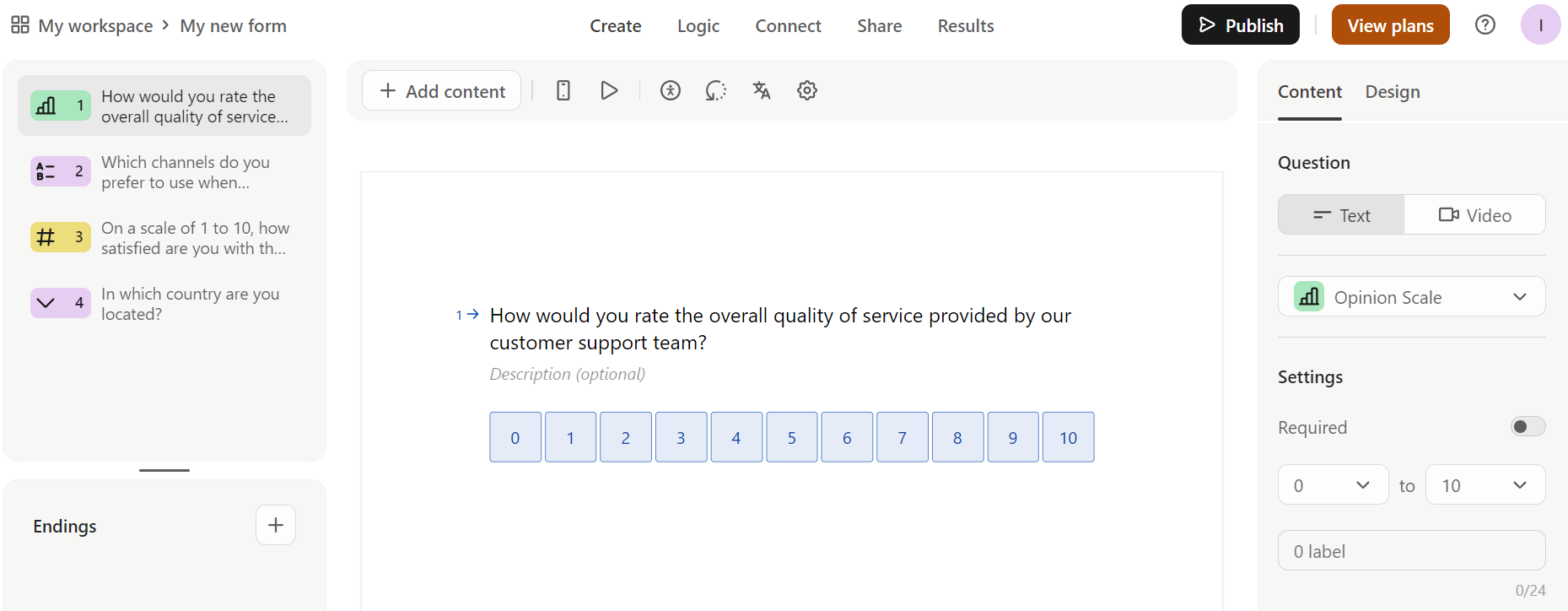Open the accessibility checker icon

[x=671, y=90]
